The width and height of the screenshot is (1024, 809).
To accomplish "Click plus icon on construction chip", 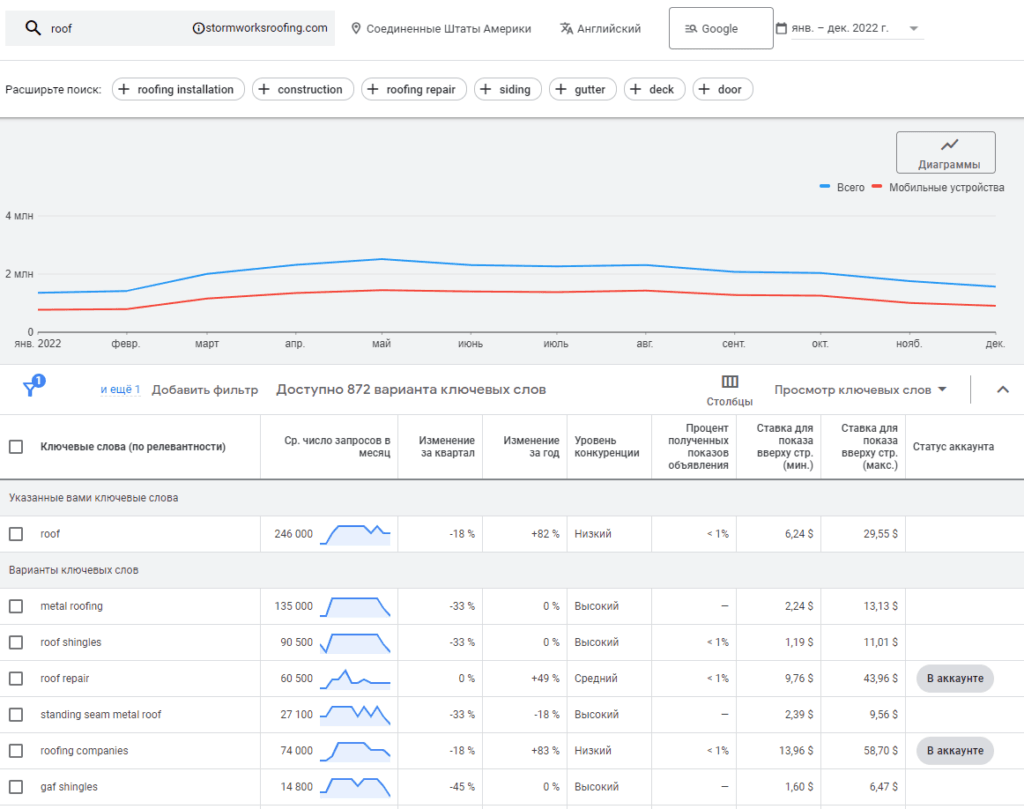I will [264, 89].
